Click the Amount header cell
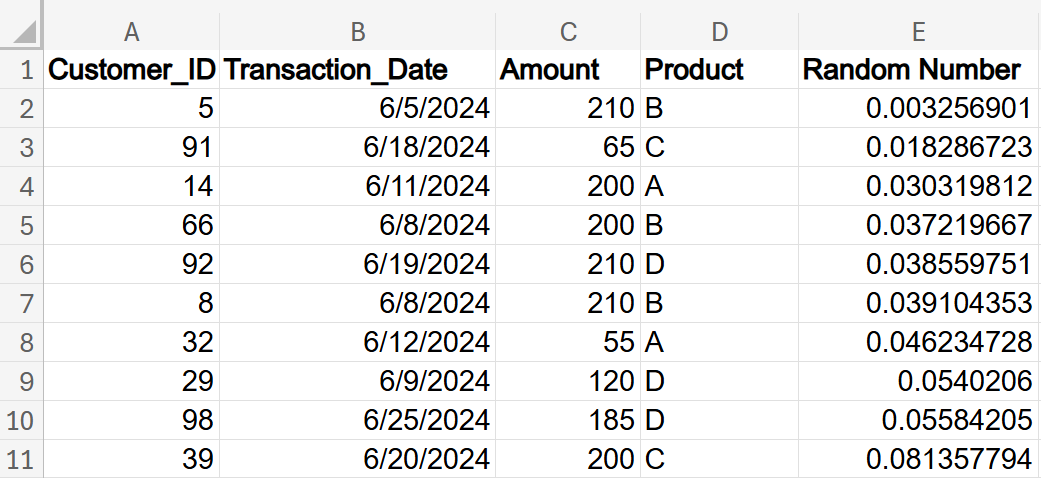This screenshot has width=1041, height=478. [x=568, y=70]
